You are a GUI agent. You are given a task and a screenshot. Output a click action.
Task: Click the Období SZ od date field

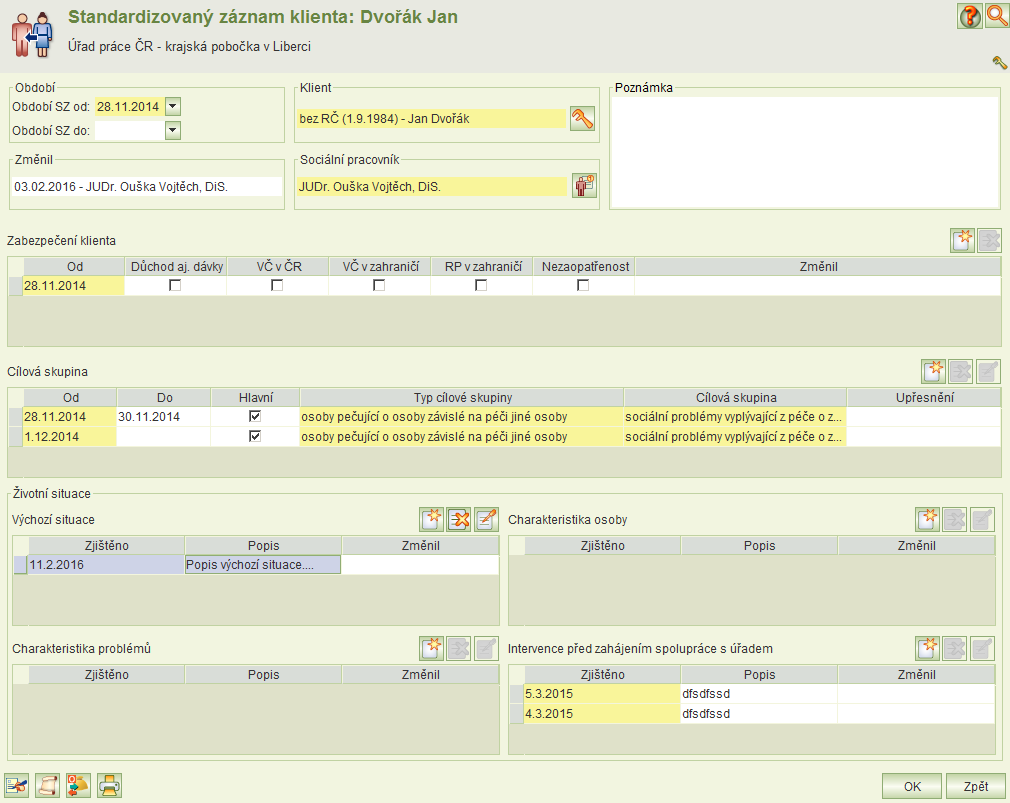(129, 106)
